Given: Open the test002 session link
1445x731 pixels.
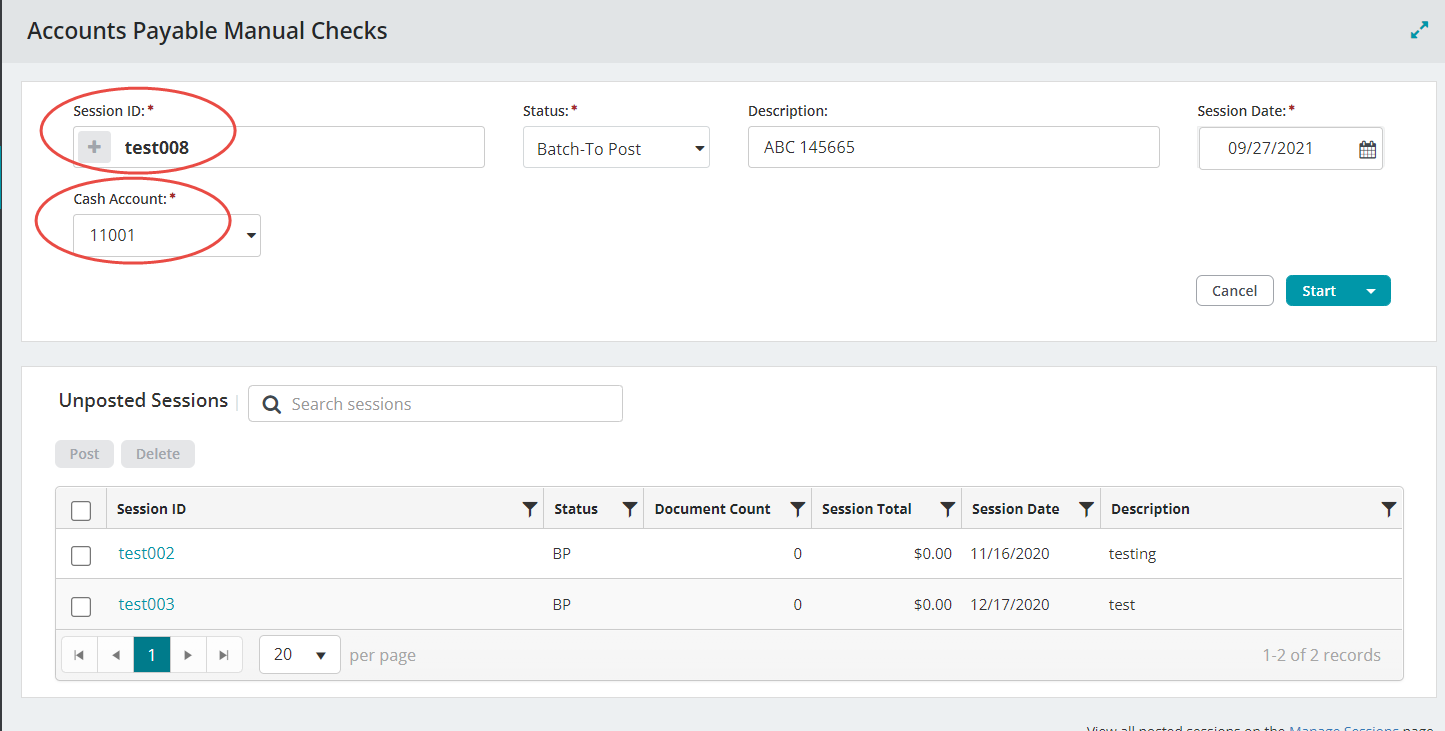Looking at the screenshot, I should tap(146, 553).
